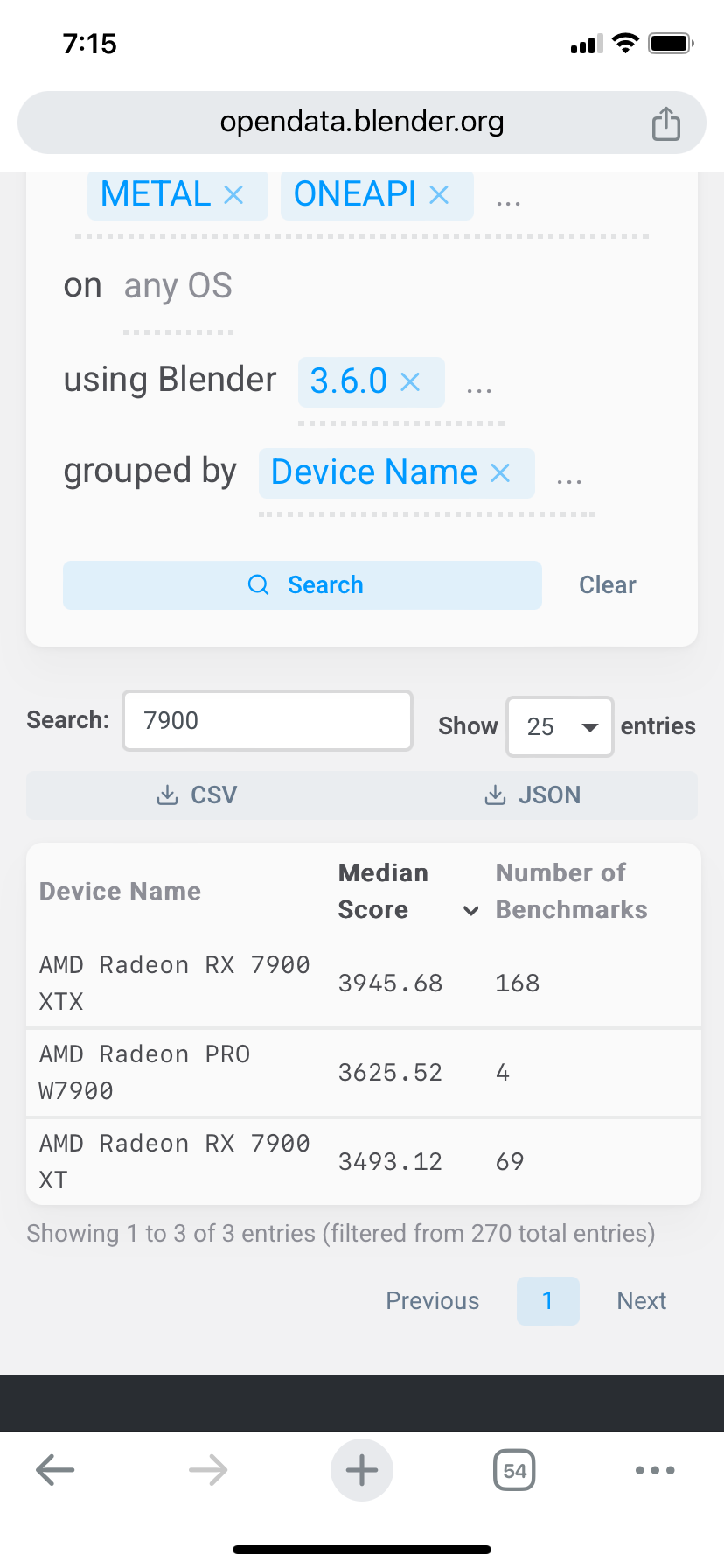Open the any OS selector

click(178, 286)
